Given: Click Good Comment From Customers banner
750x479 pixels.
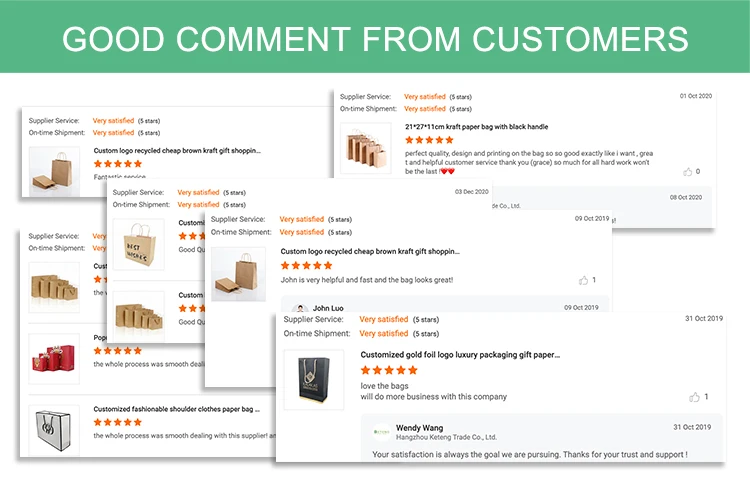Looking at the screenshot, I should pyautogui.click(x=375, y=37).
